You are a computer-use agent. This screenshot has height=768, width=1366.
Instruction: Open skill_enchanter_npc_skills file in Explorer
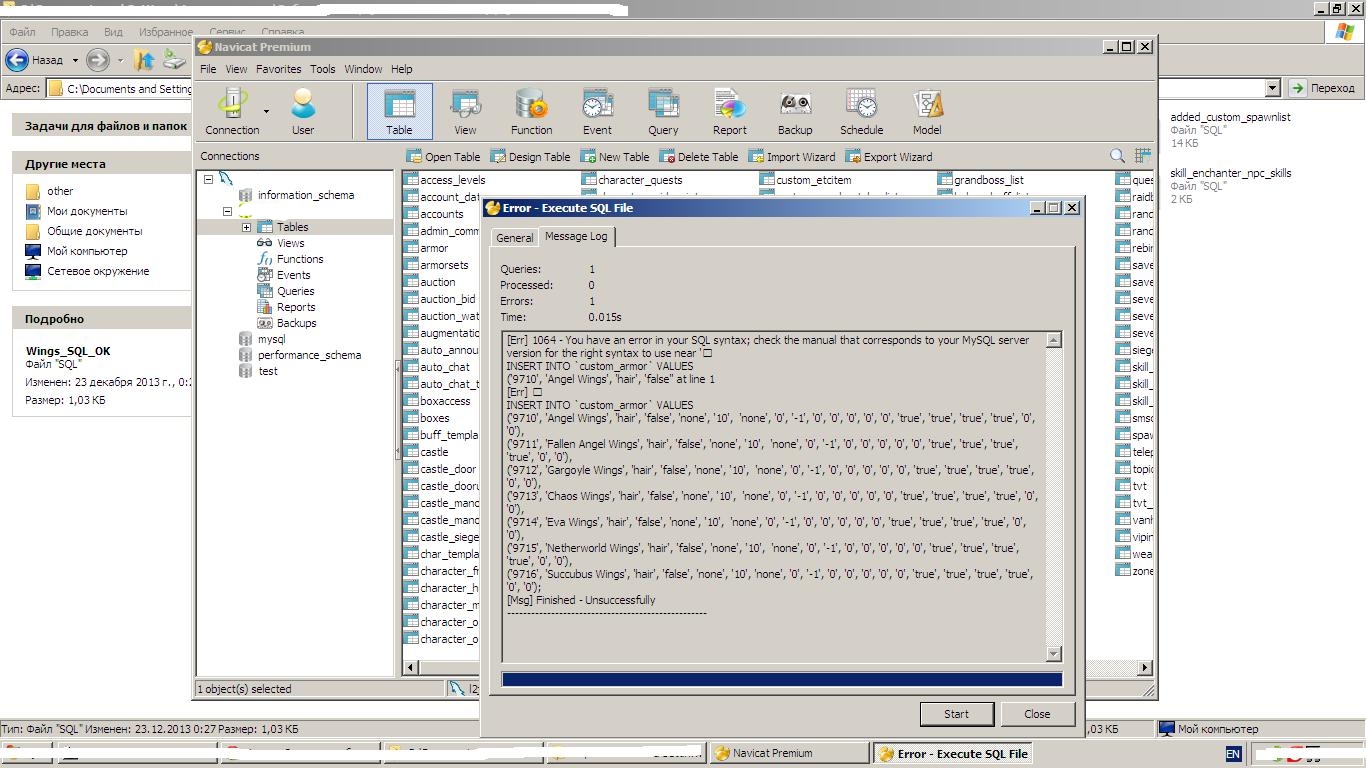tap(1230, 173)
